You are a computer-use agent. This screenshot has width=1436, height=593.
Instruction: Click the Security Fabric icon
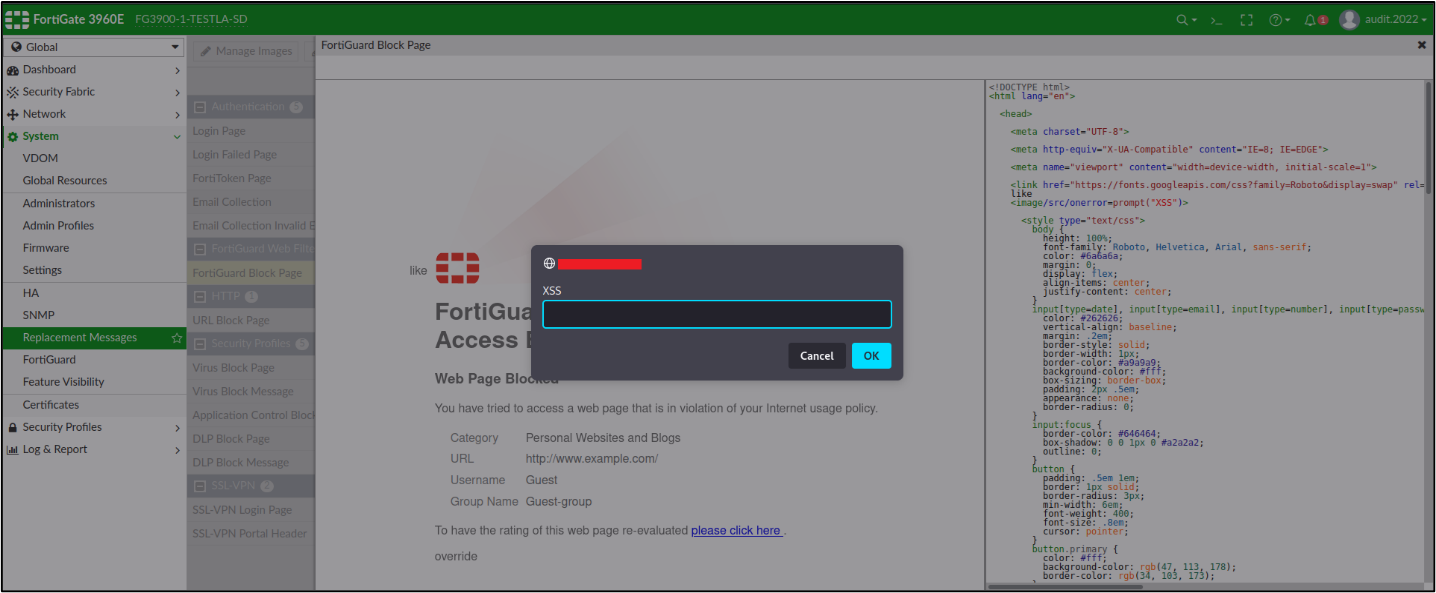click(13, 92)
